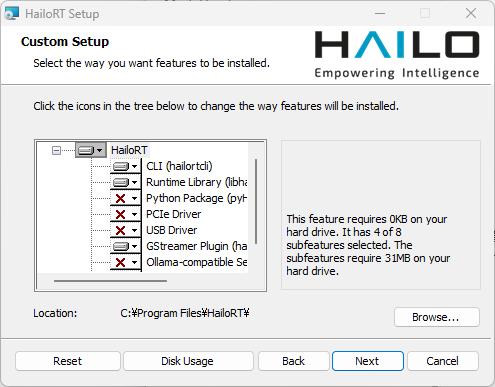Screen dimensions: 495x387
Task: Select the USB Driver feature label
Action: 172,230
